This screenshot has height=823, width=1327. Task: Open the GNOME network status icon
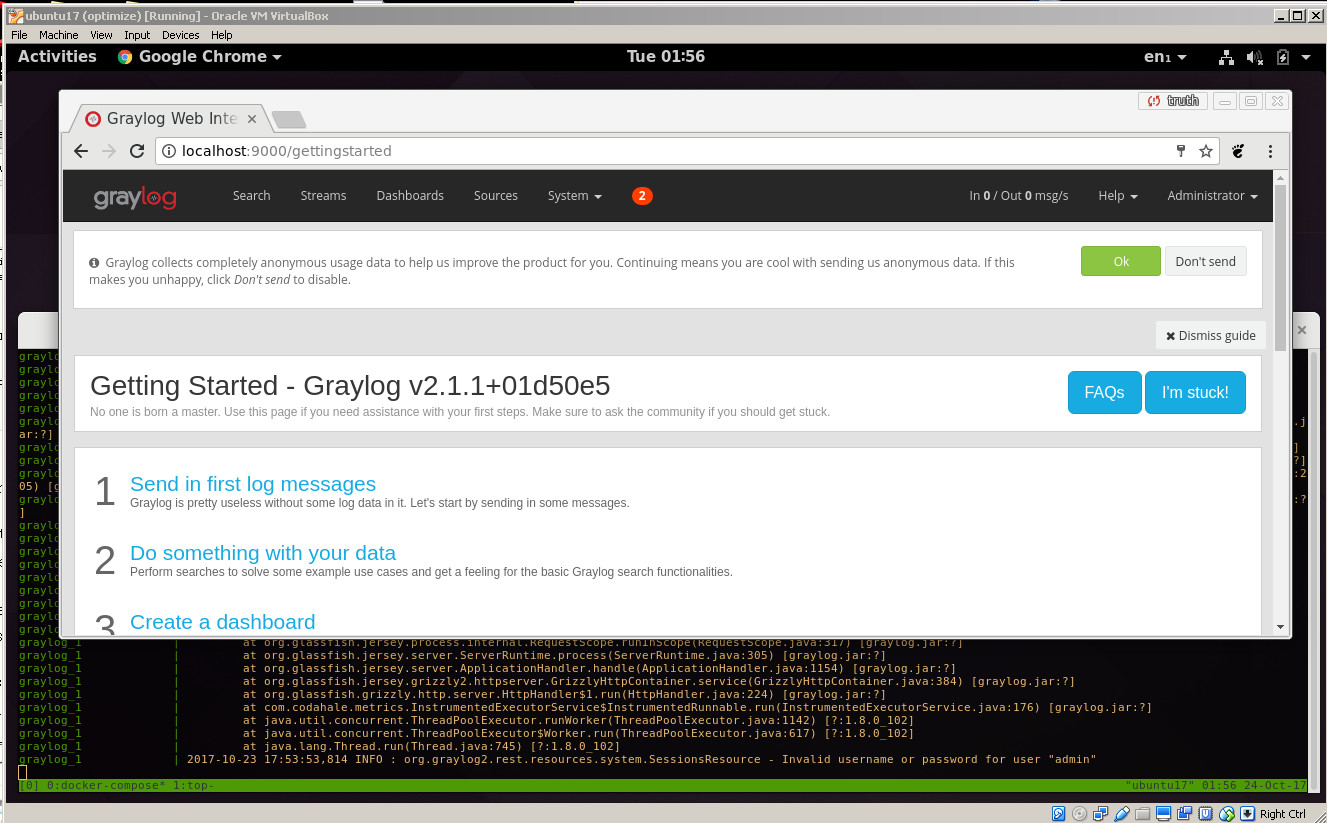[1227, 58]
